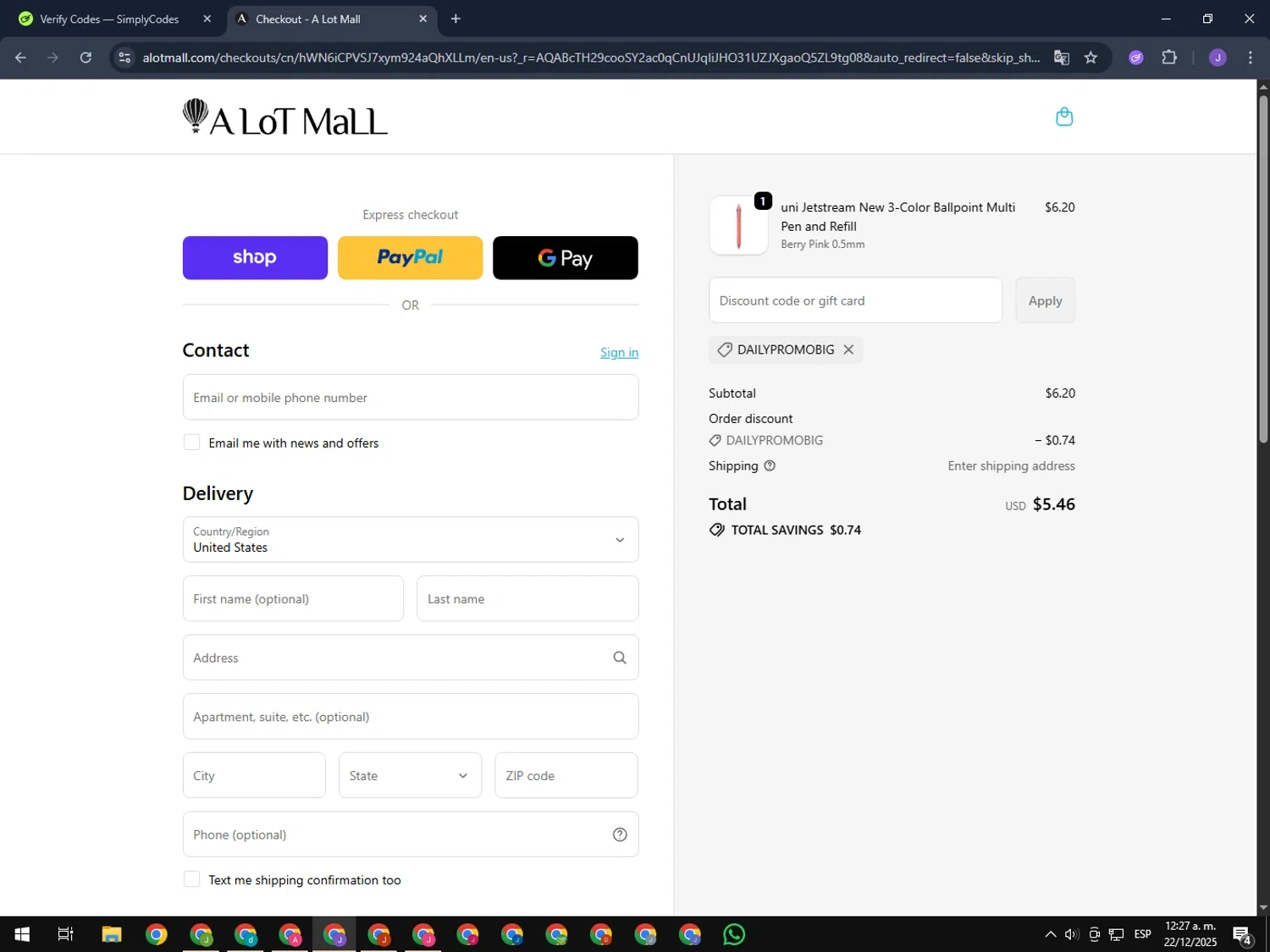This screenshot has width=1270, height=952.
Task: Switch to the Checkout - A Lot Mall tab
Action: pos(332,19)
